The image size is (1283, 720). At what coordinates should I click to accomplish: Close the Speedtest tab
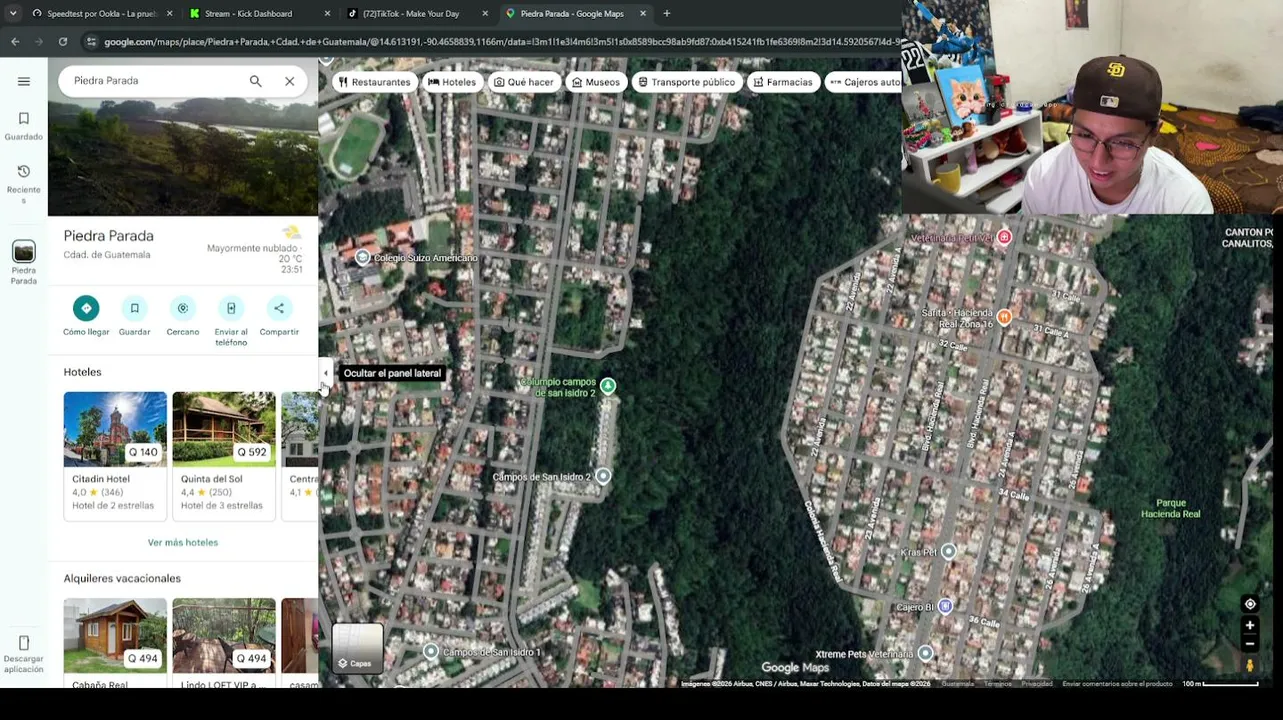pyautogui.click(x=169, y=14)
